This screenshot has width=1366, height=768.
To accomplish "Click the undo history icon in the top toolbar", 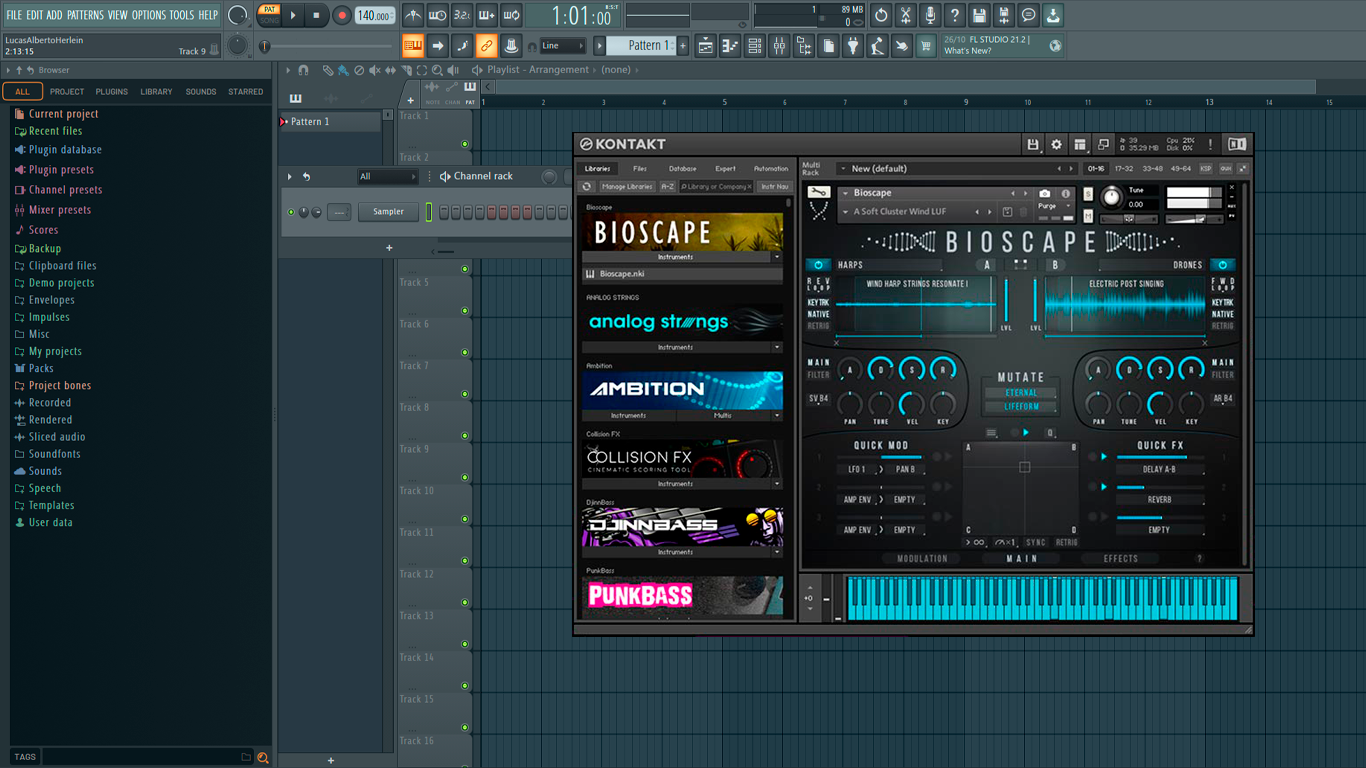I will tap(881, 15).
